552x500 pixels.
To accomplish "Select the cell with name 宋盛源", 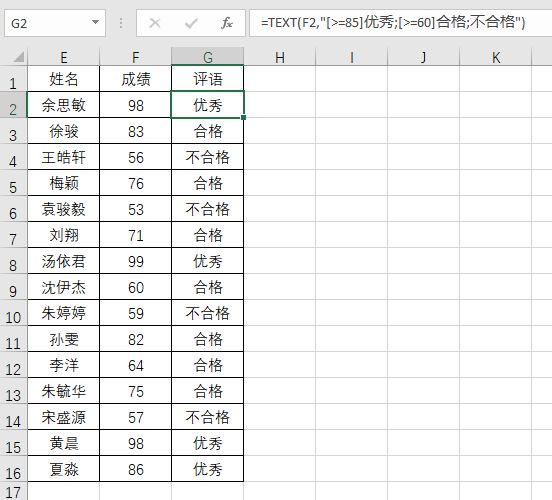I will [64, 417].
